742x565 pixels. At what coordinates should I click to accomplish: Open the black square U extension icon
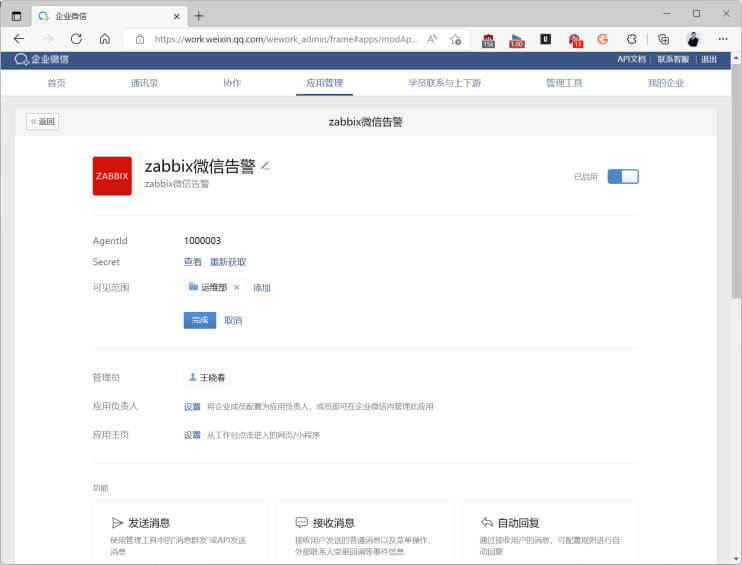[546, 39]
